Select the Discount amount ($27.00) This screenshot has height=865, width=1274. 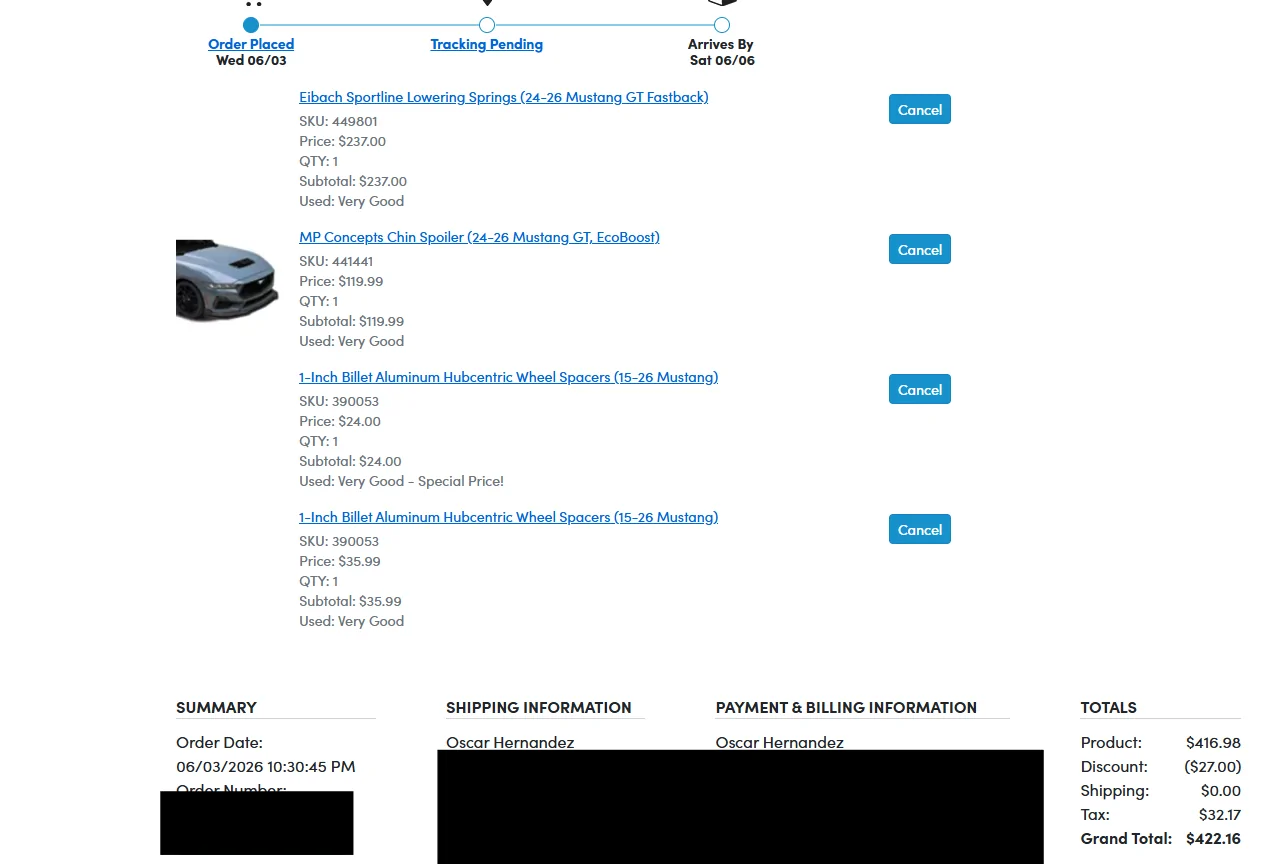click(x=1212, y=766)
